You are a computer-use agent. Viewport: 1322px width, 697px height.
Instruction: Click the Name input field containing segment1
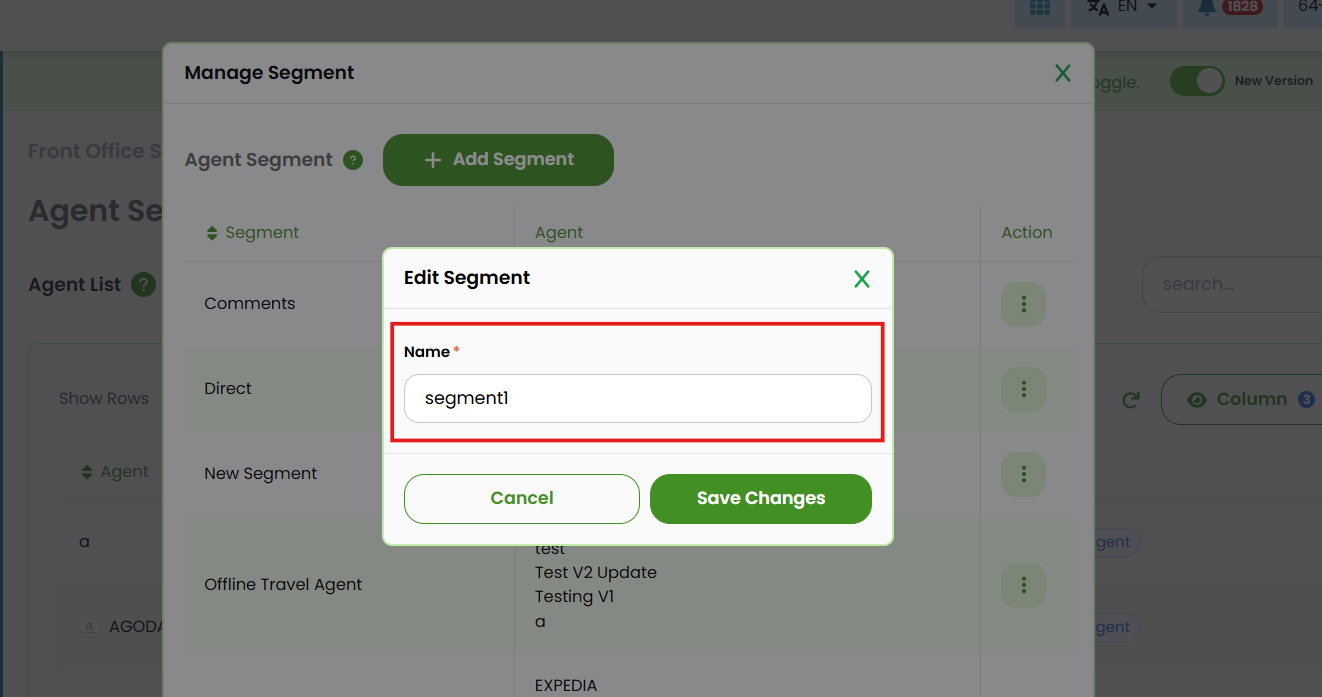(x=638, y=398)
